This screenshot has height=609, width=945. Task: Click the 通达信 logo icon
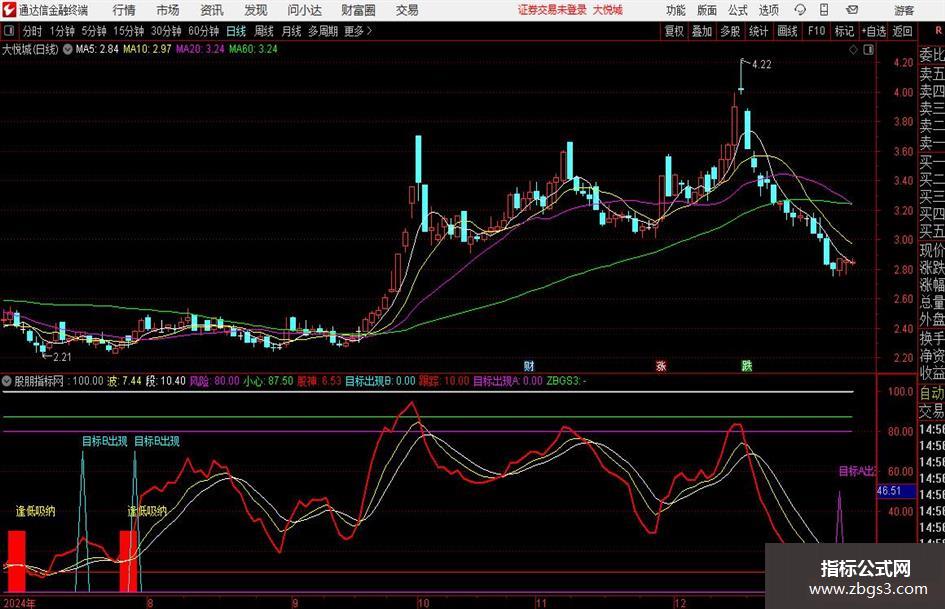click(x=9, y=10)
